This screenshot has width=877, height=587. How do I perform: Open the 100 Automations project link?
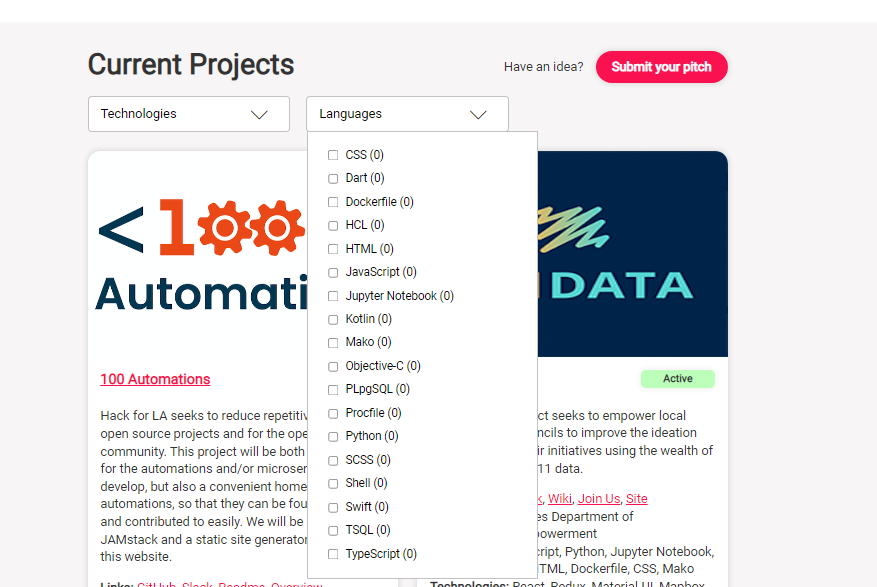(155, 379)
